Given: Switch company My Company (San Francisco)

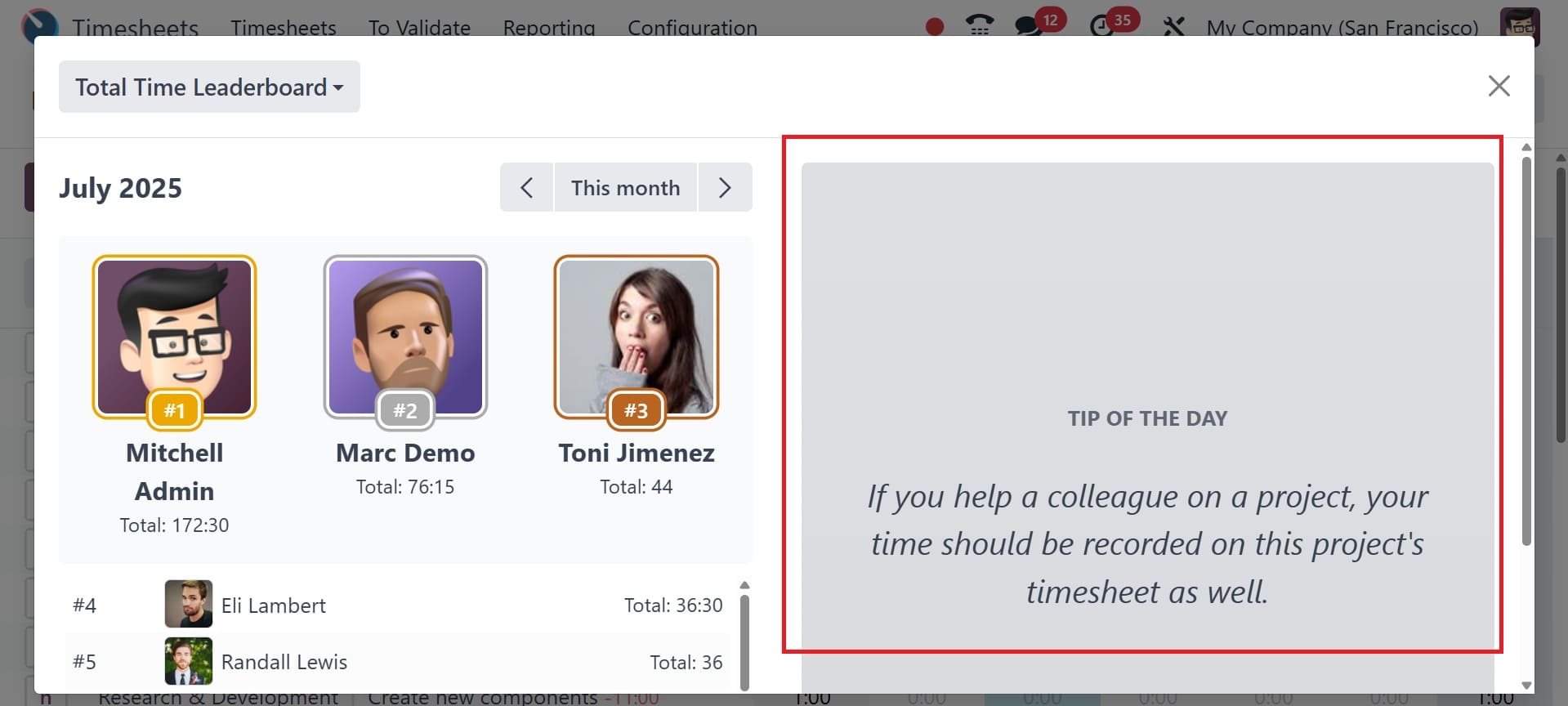Looking at the screenshot, I should 1342,28.
